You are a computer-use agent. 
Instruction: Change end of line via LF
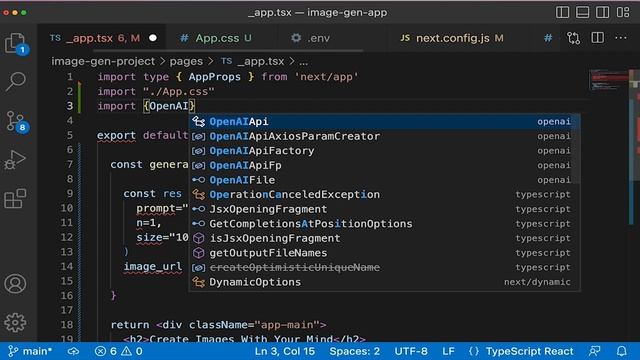448,351
